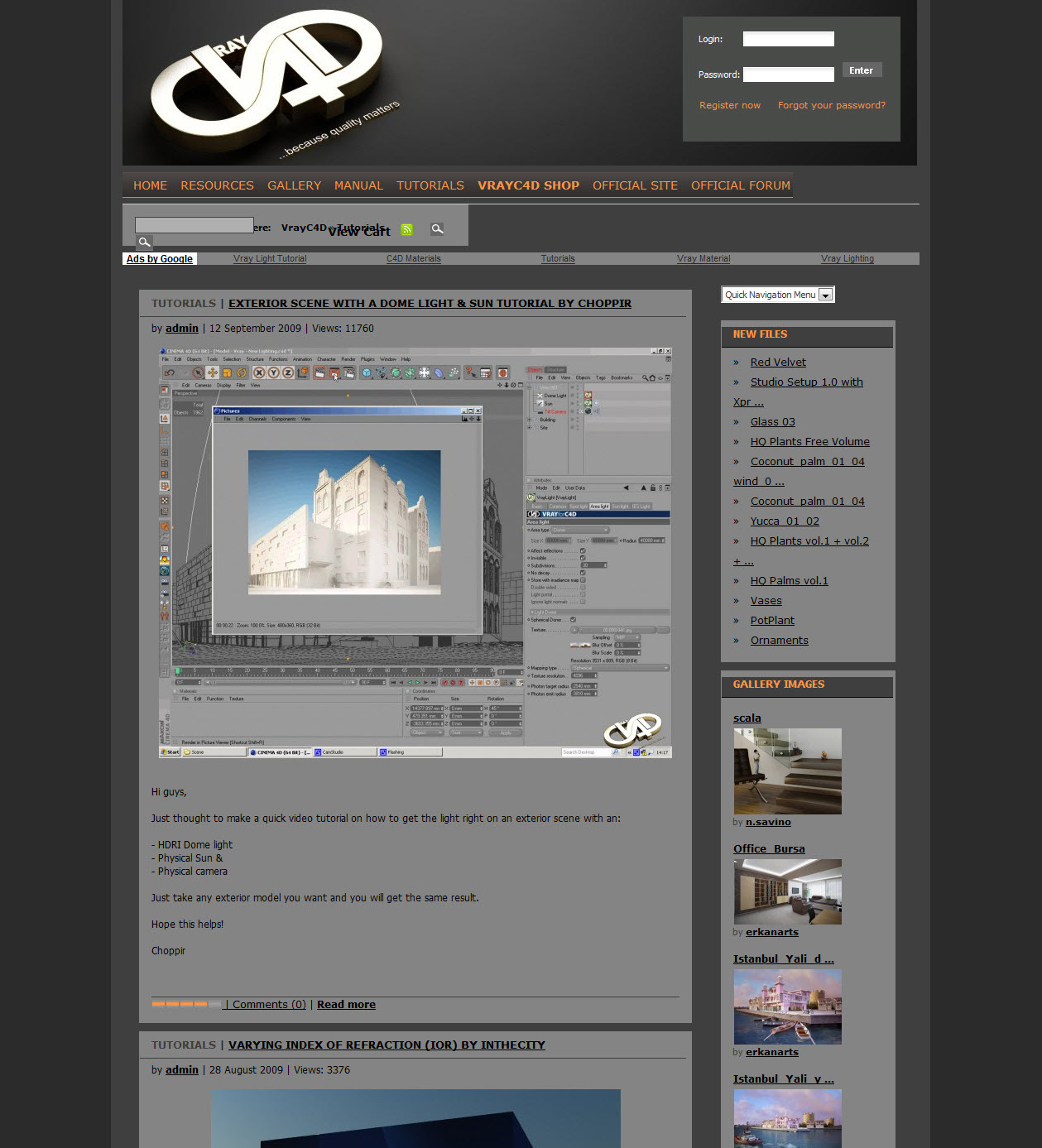Viewport: 1042px width, 1148px height.
Task: Click the Enter login button
Action: (x=862, y=70)
